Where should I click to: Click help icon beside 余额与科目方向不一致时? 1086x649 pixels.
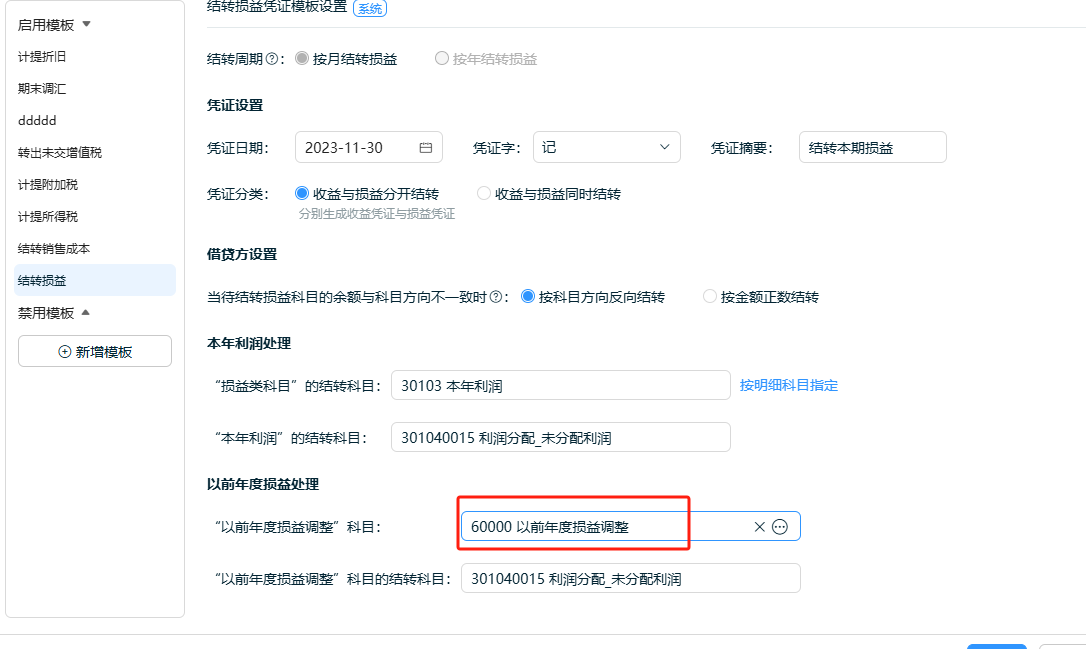(495, 297)
